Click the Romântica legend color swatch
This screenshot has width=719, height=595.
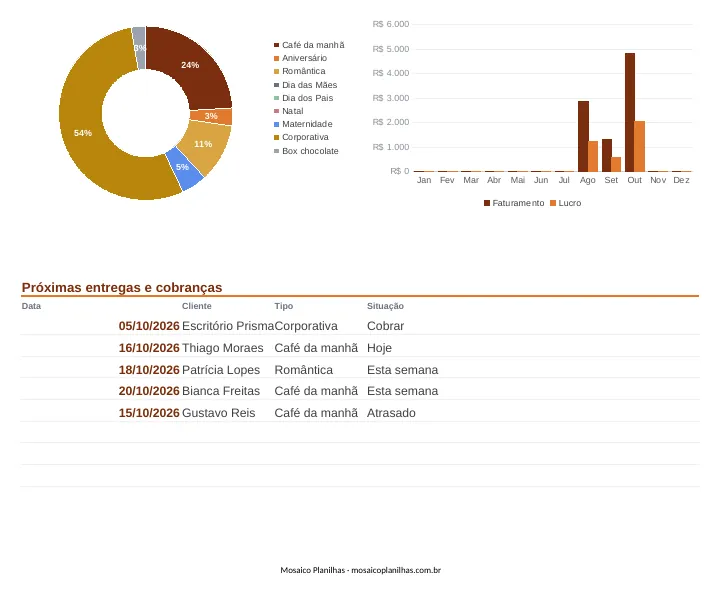(x=277, y=72)
